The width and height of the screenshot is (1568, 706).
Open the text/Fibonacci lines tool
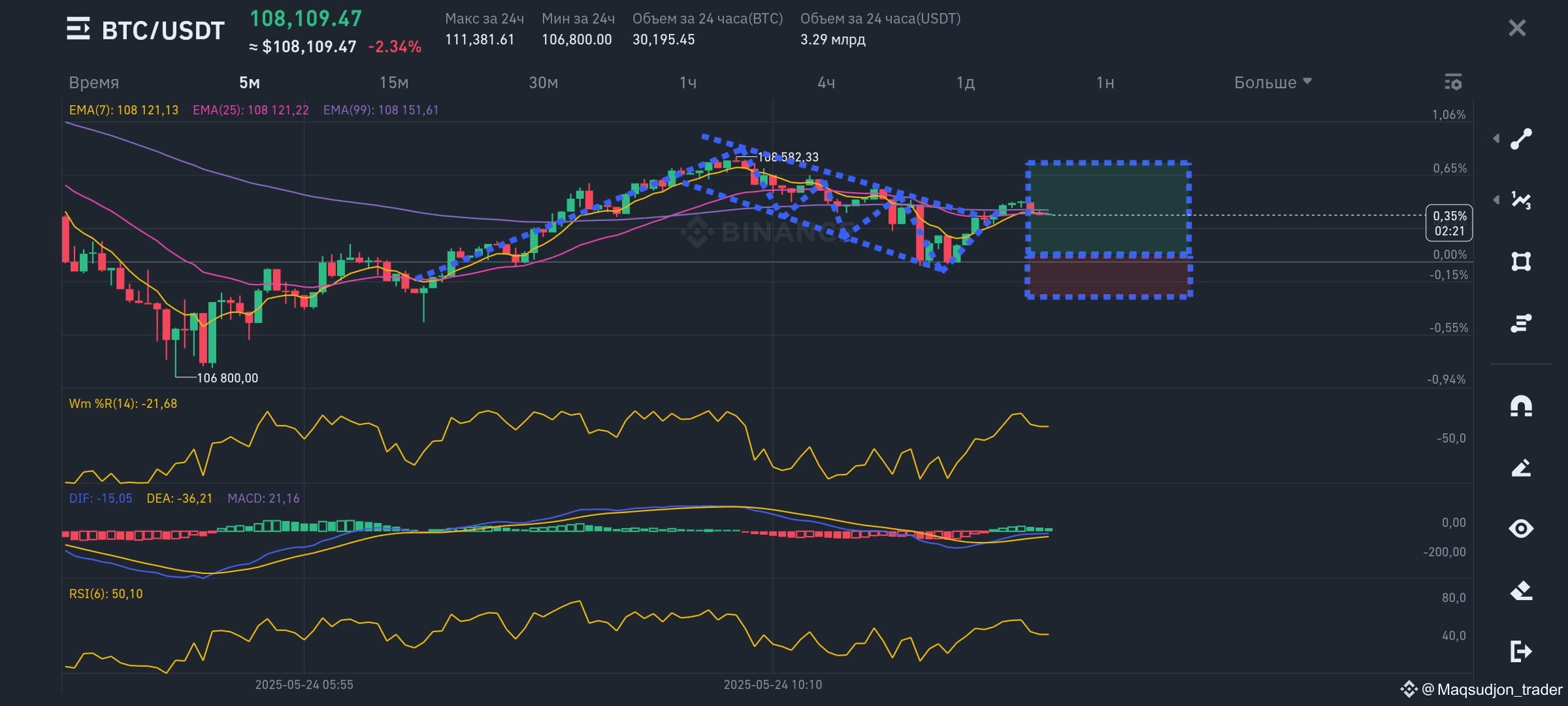[x=1521, y=323]
